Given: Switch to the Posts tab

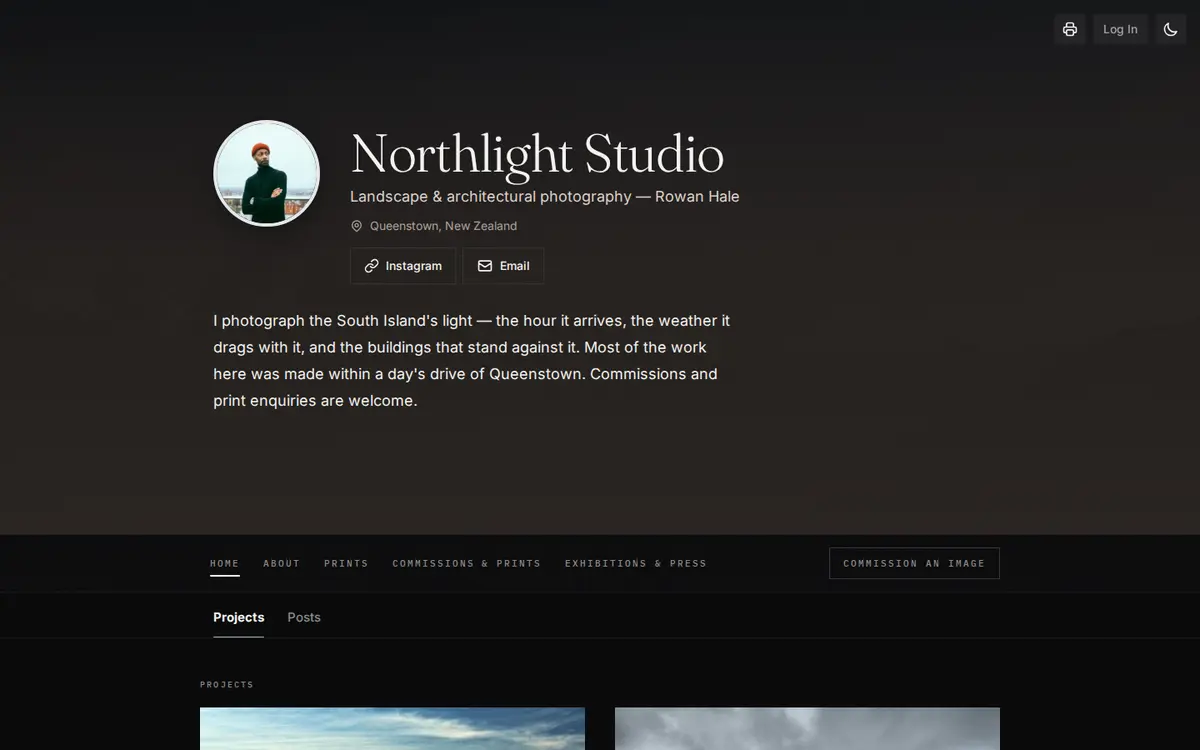Looking at the screenshot, I should [304, 617].
